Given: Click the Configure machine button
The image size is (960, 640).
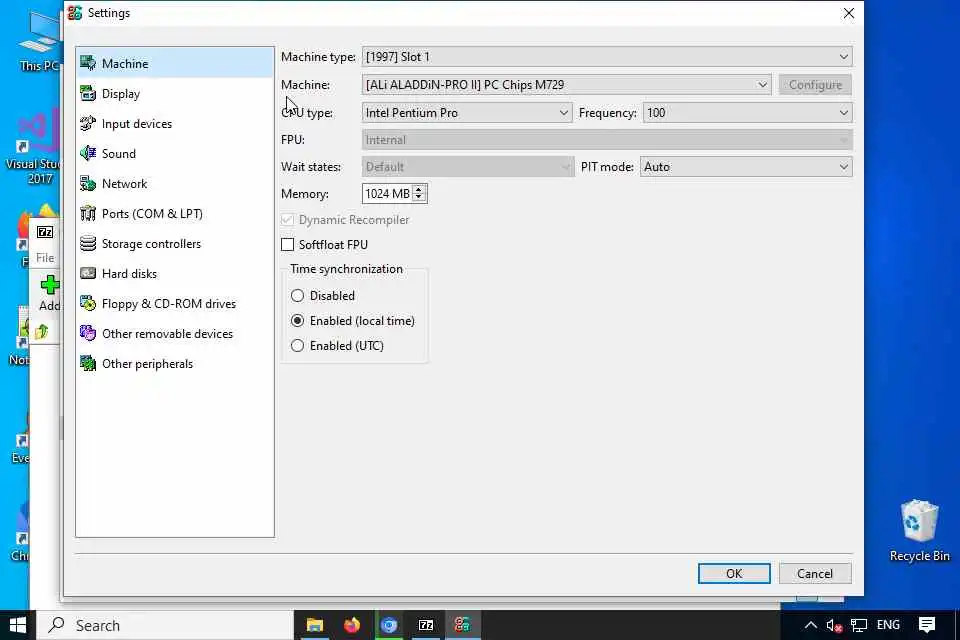Looking at the screenshot, I should pyautogui.click(x=815, y=85).
